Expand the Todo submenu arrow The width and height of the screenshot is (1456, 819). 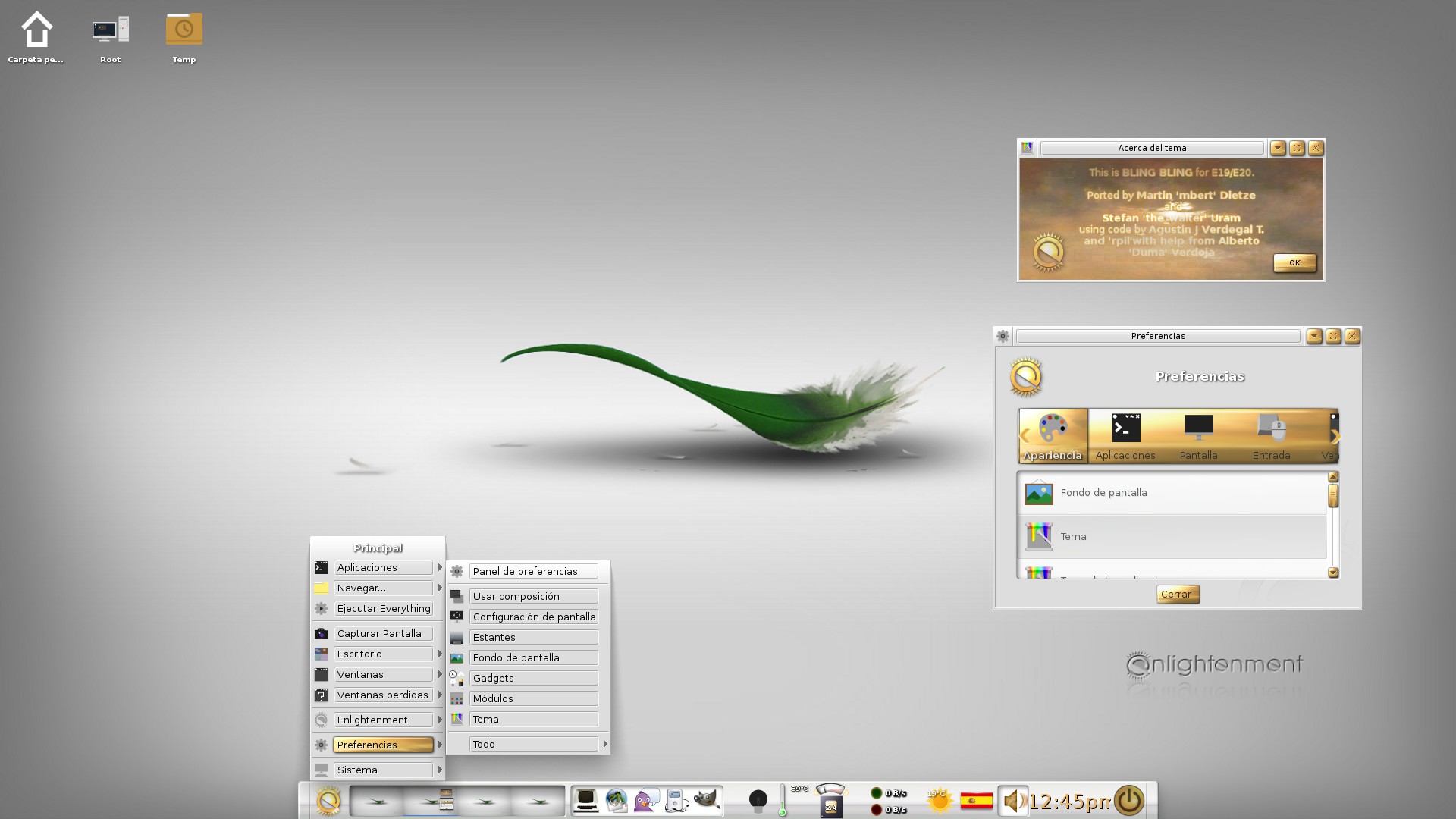pos(605,744)
